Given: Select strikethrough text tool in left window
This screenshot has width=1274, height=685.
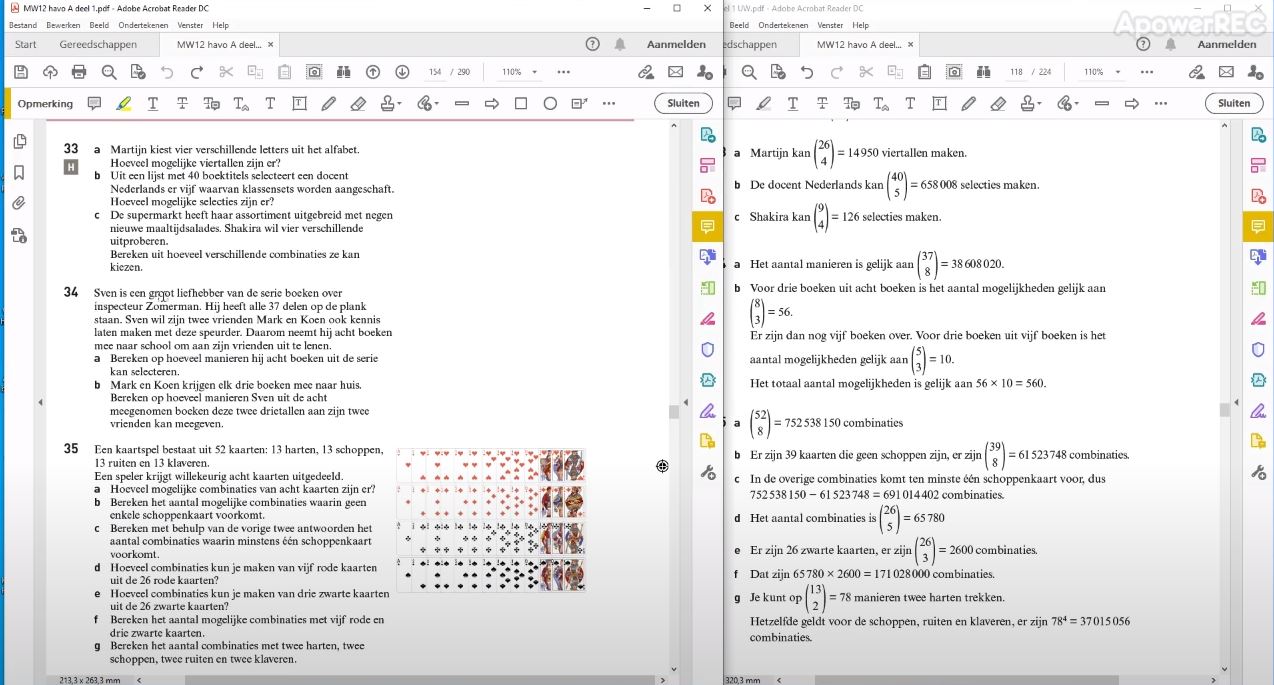Looking at the screenshot, I should [182, 103].
